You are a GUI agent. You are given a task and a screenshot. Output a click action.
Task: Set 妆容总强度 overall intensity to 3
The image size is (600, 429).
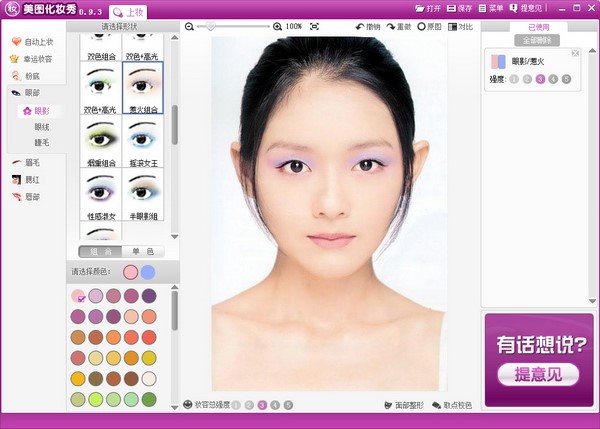pyautogui.click(x=262, y=405)
